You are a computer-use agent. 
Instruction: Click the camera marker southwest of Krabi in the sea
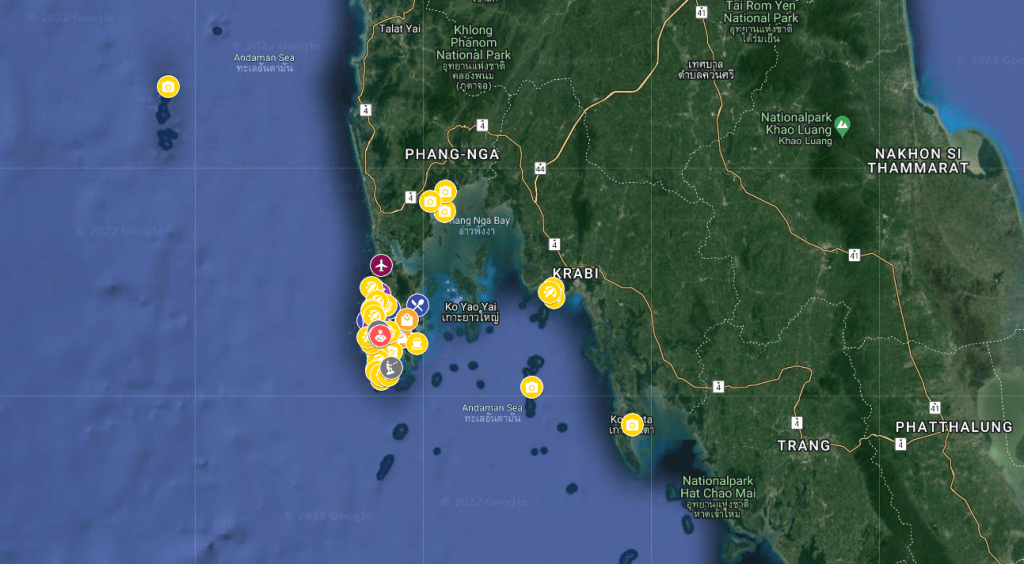pos(531,387)
